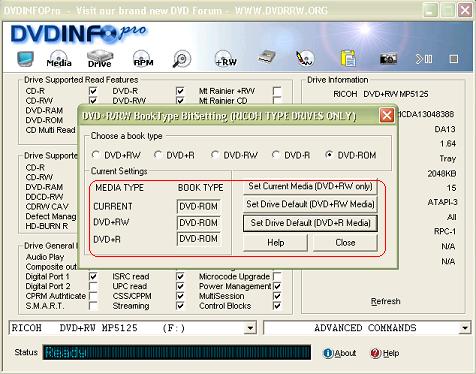
Task: Toggle the UPC read checkbox
Action: click(x=180, y=286)
